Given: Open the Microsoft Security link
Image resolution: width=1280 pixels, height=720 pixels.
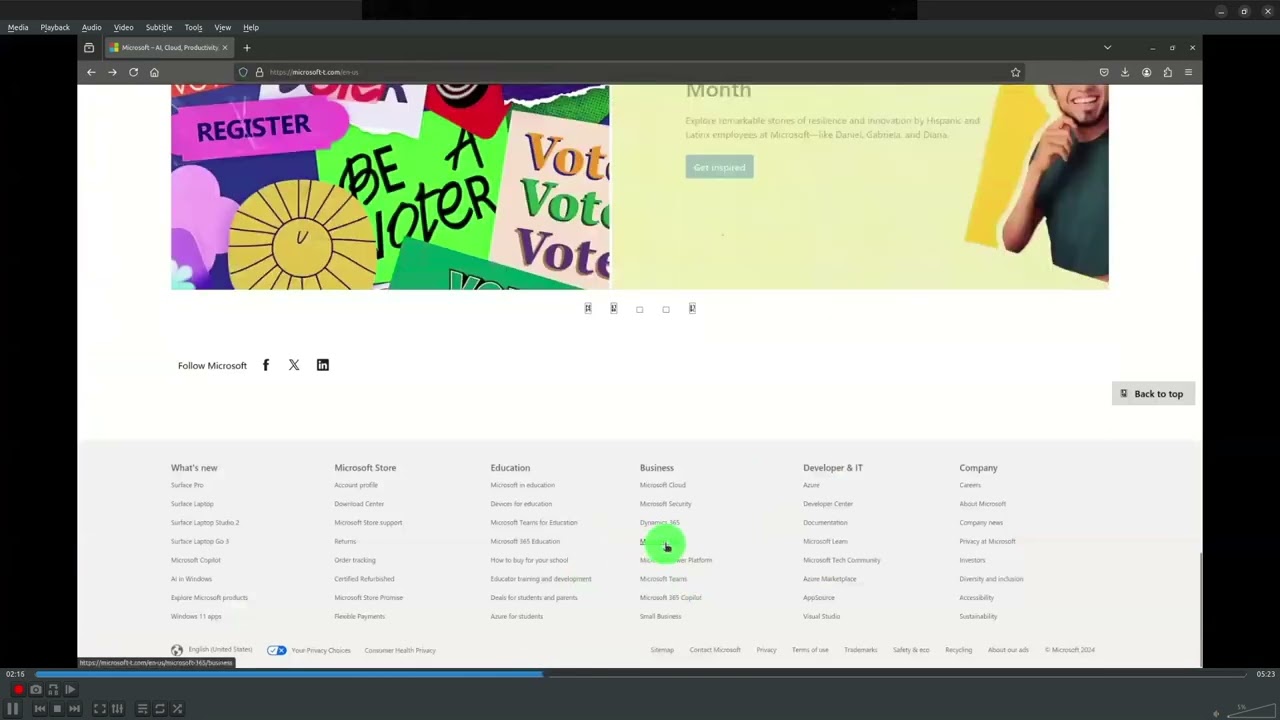Looking at the screenshot, I should (666, 504).
